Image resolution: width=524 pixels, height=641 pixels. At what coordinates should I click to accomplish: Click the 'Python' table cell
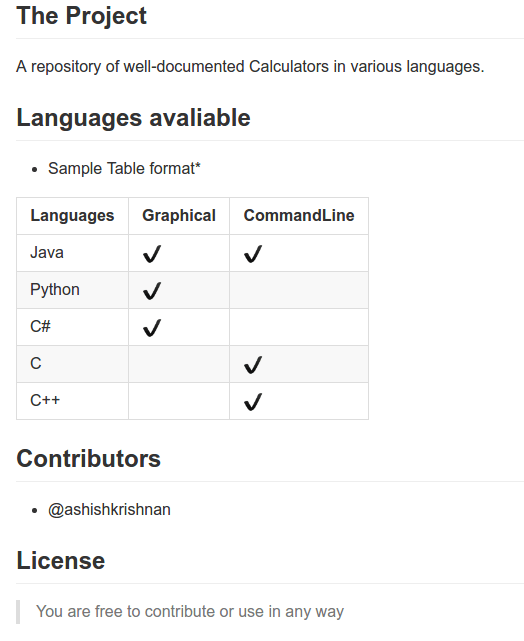coord(72,290)
